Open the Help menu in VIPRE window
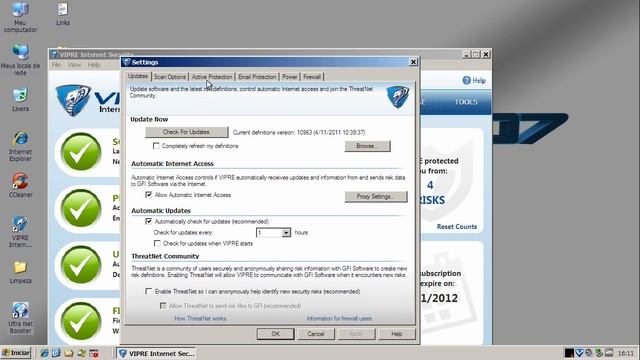This screenshot has height=360, width=640. click(94, 65)
